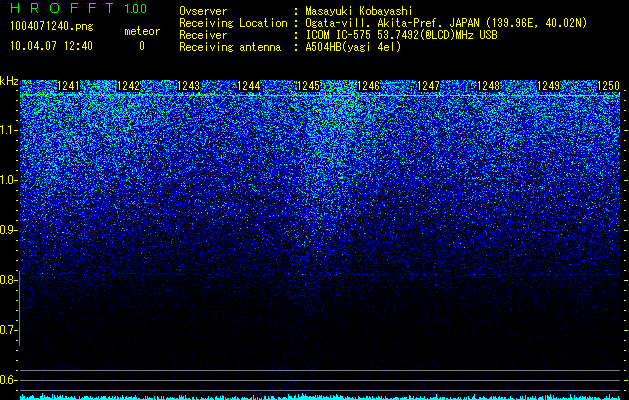Click the kHz axis unit label
Viewport: 629px width, 400px height.
click(x=9, y=81)
